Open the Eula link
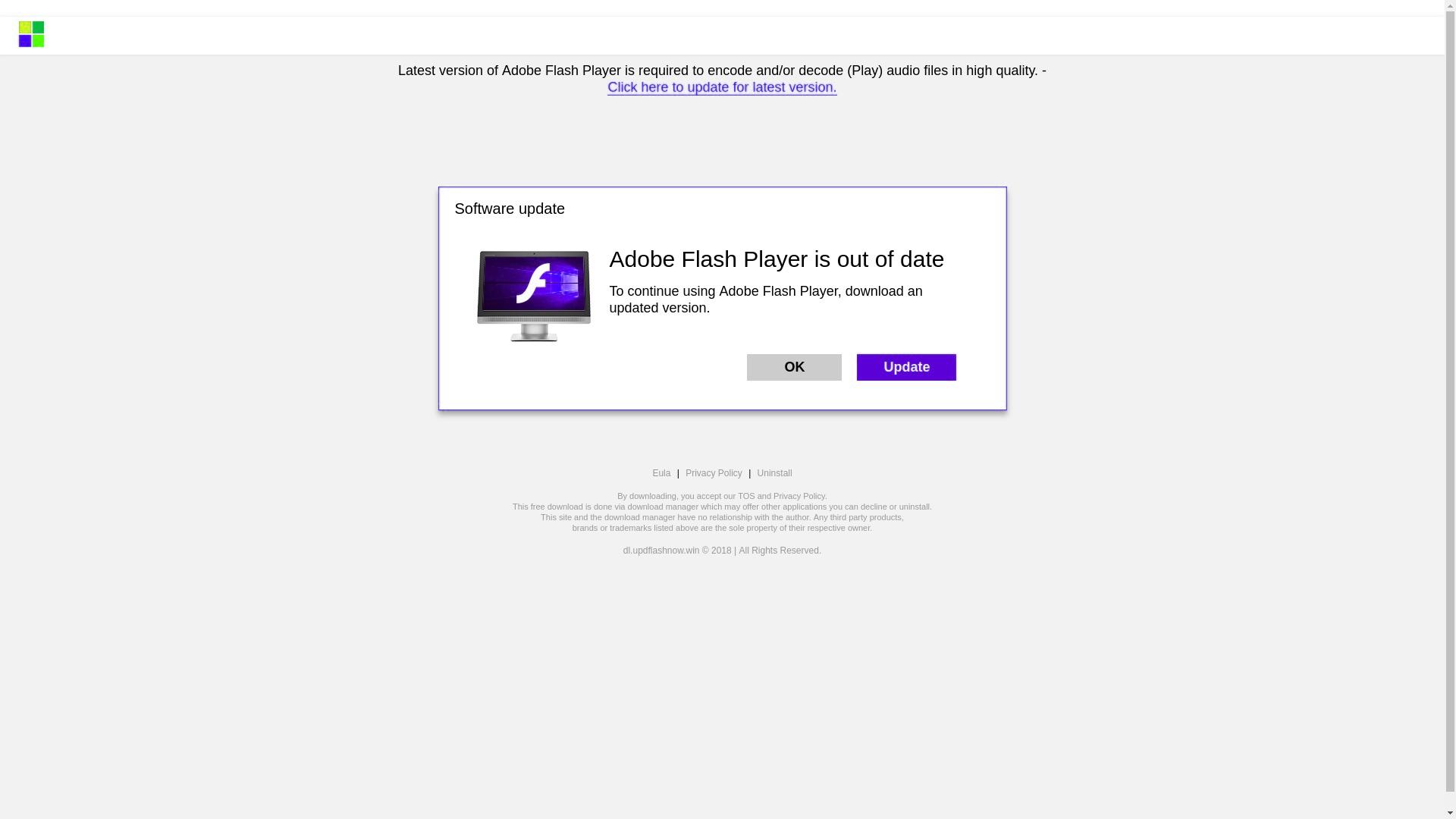The height and width of the screenshot is (819, 1456). tap(661, 473)
